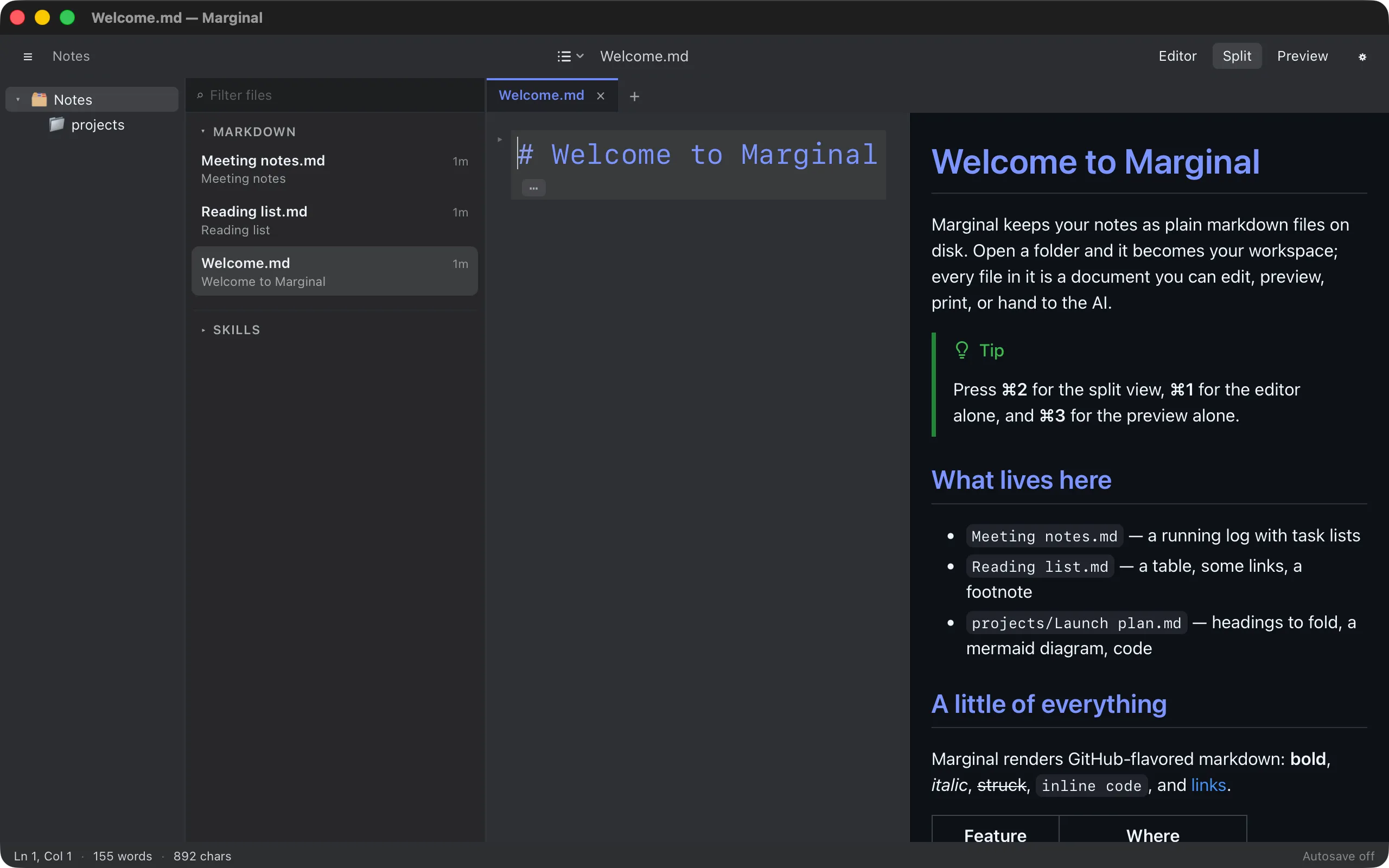The height and width of the screenshot is (868, 1389).
Task: Select Welcome.md in file list
Action: 335,271
